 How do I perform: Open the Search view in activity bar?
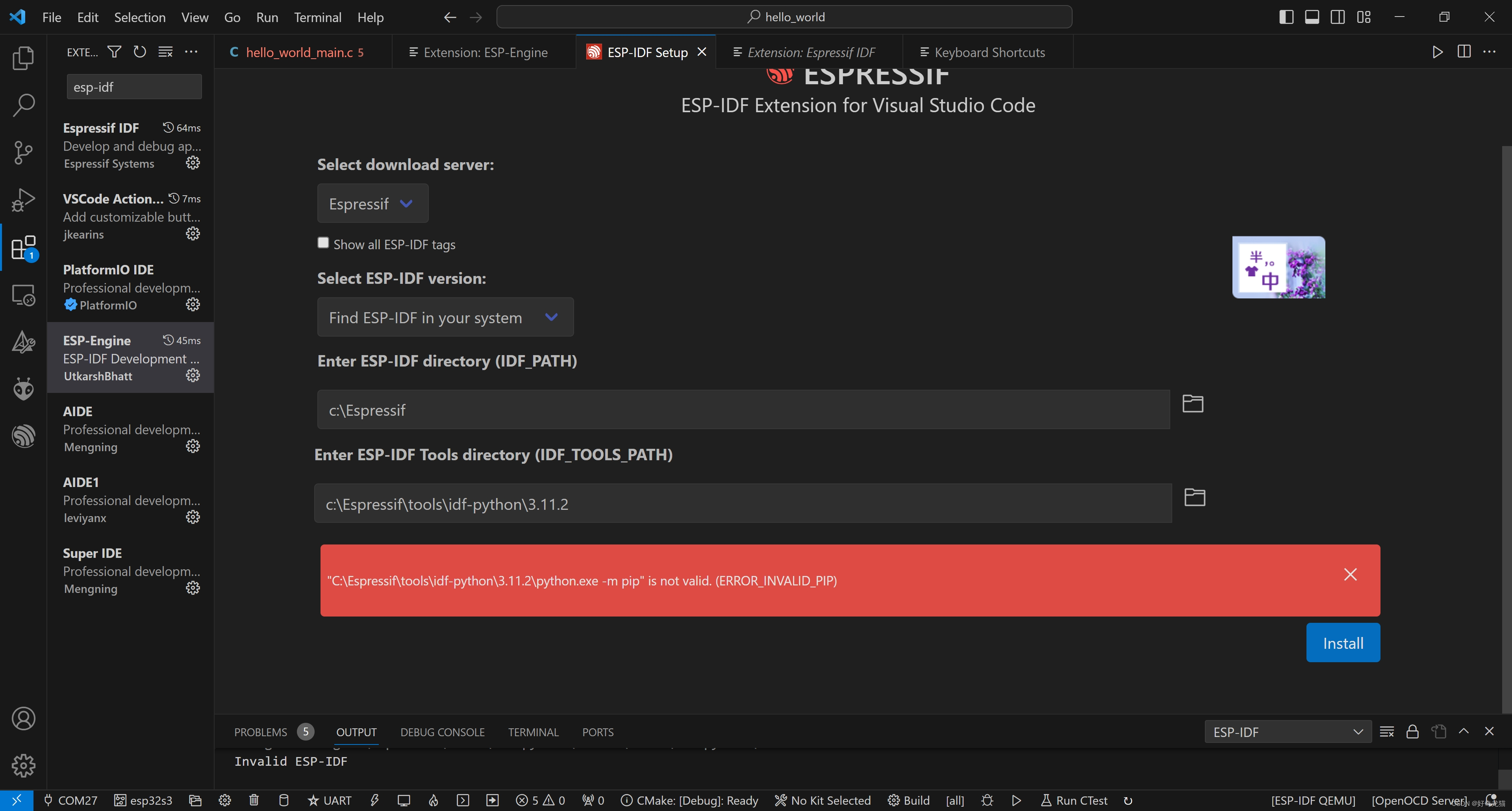[x=24, y=105]
